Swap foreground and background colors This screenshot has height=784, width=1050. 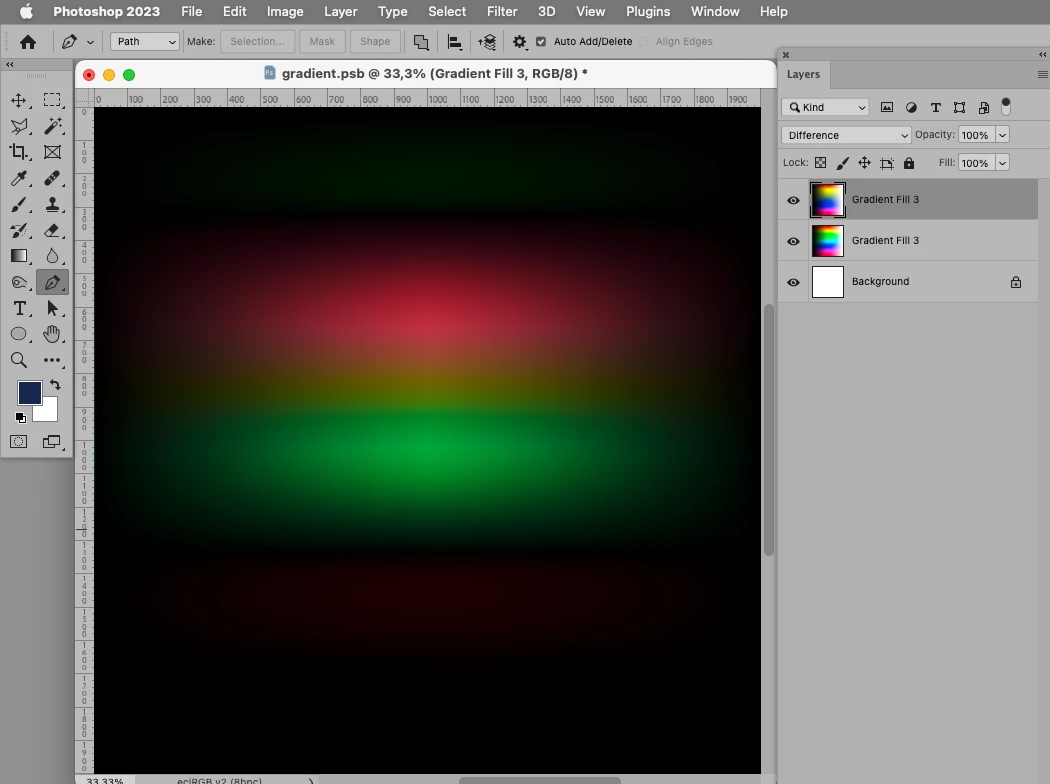(x=56, y=385)
